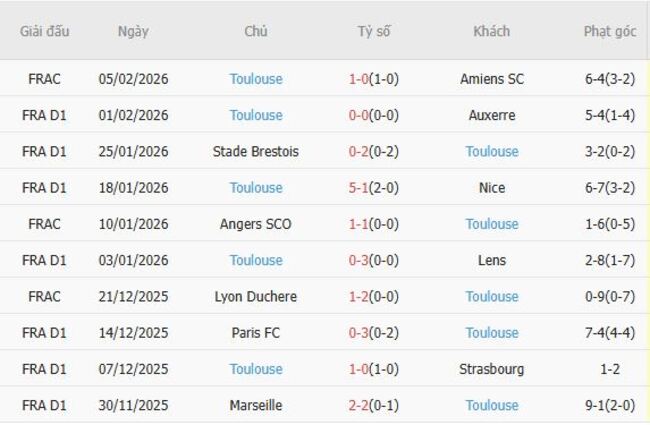Click the Stade Brestois team name

pos(255,152)
